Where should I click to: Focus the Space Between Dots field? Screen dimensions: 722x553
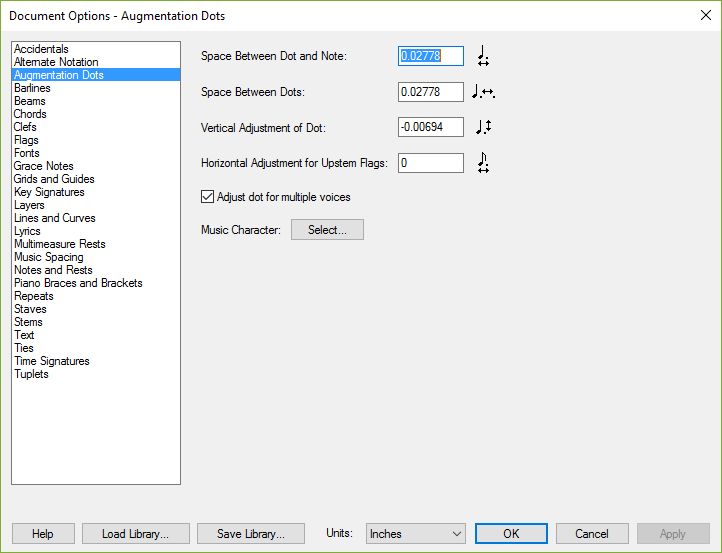click(431, 92)
